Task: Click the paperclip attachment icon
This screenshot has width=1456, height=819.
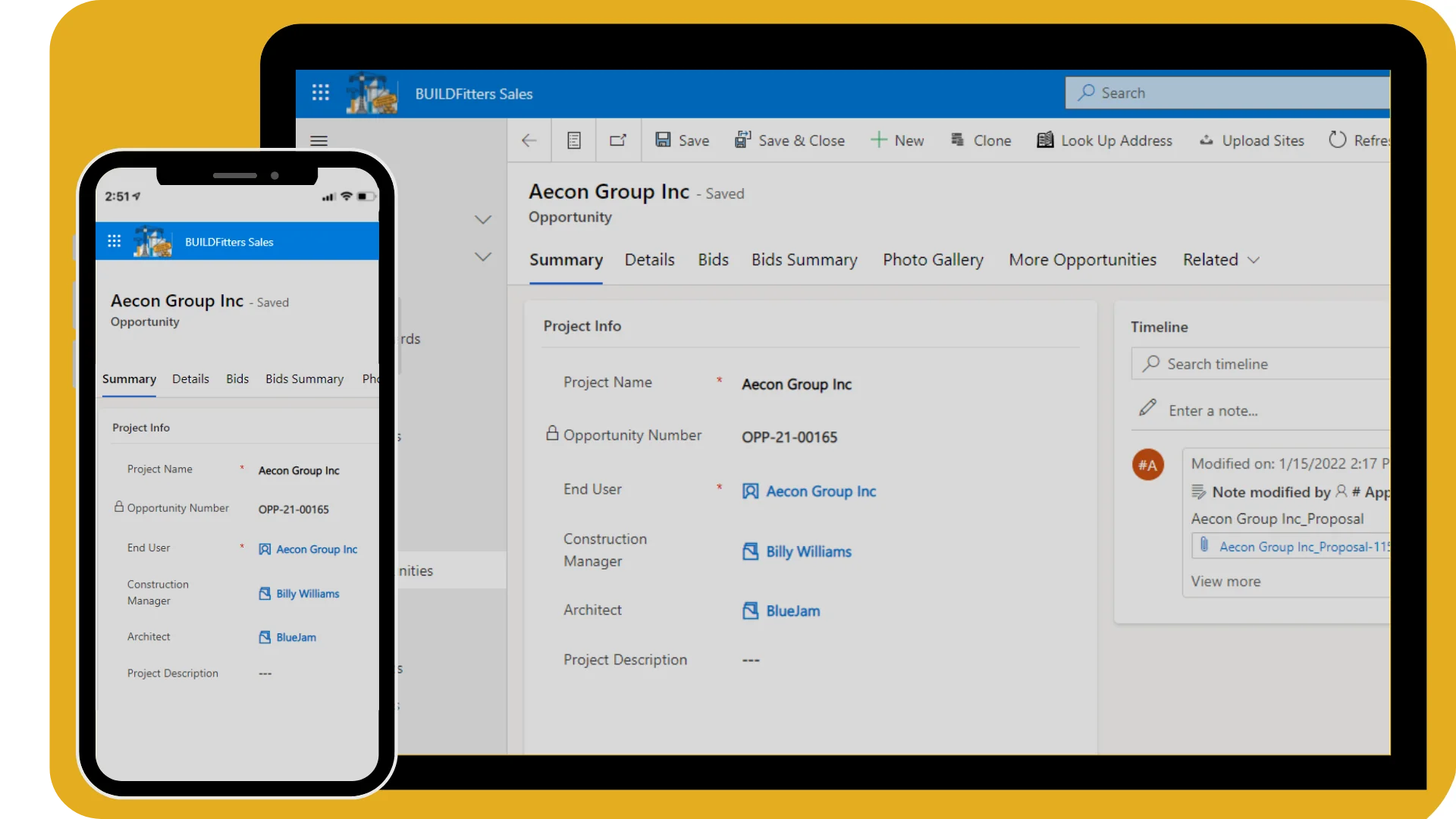Action: pyautogui.click(x=1204, y=544)
